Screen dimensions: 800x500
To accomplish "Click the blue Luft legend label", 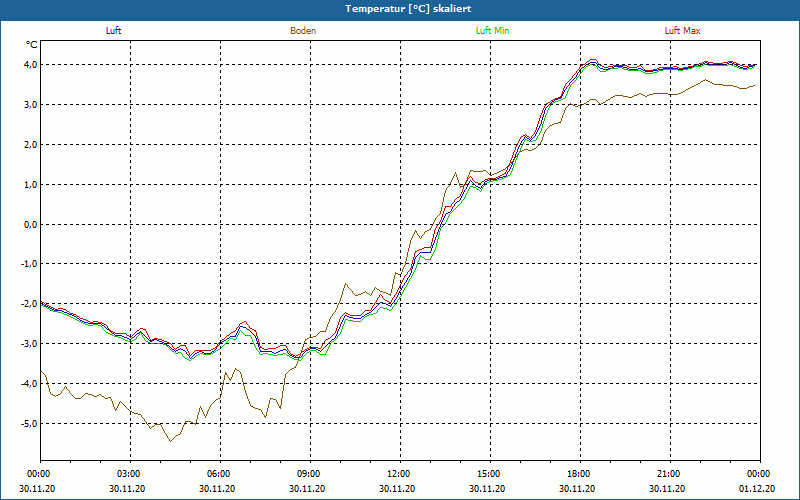I will click(113, 31).
